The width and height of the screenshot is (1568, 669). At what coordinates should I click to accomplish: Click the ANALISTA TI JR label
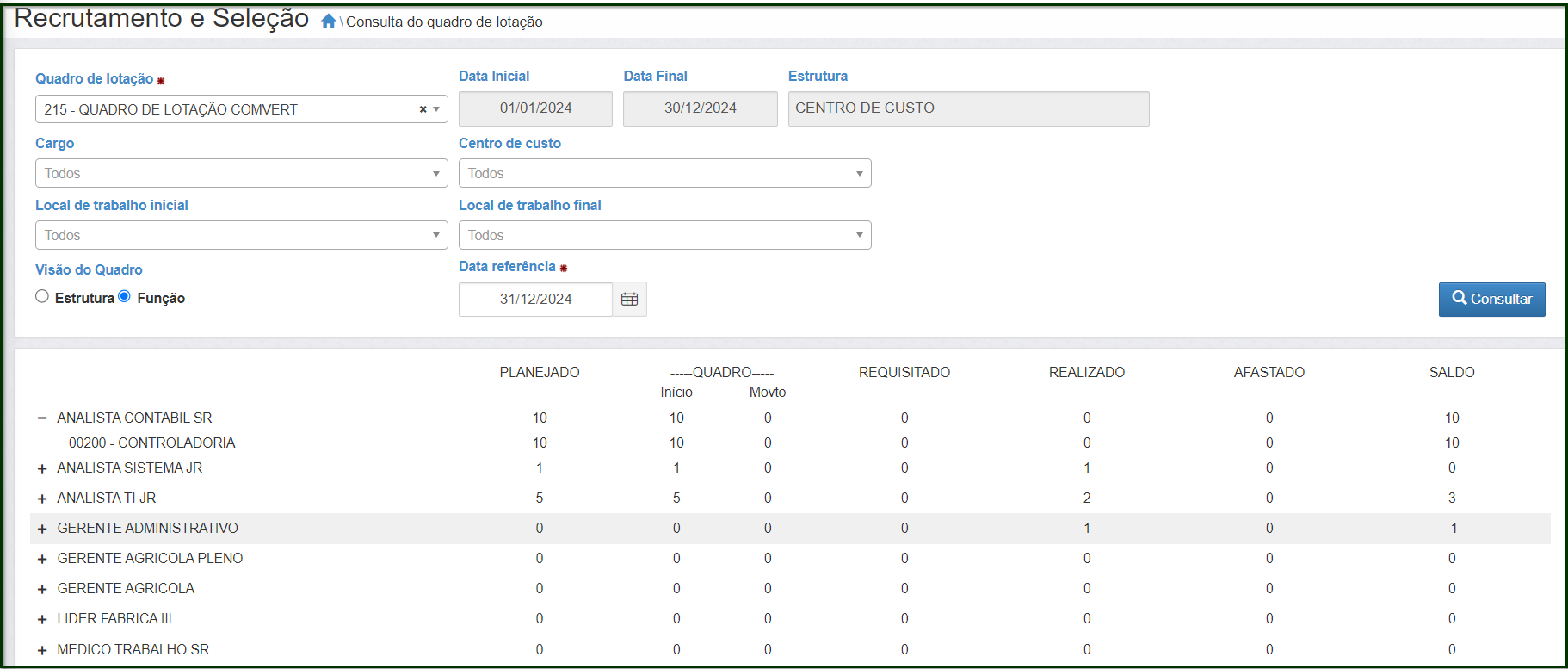pos(107,498)
